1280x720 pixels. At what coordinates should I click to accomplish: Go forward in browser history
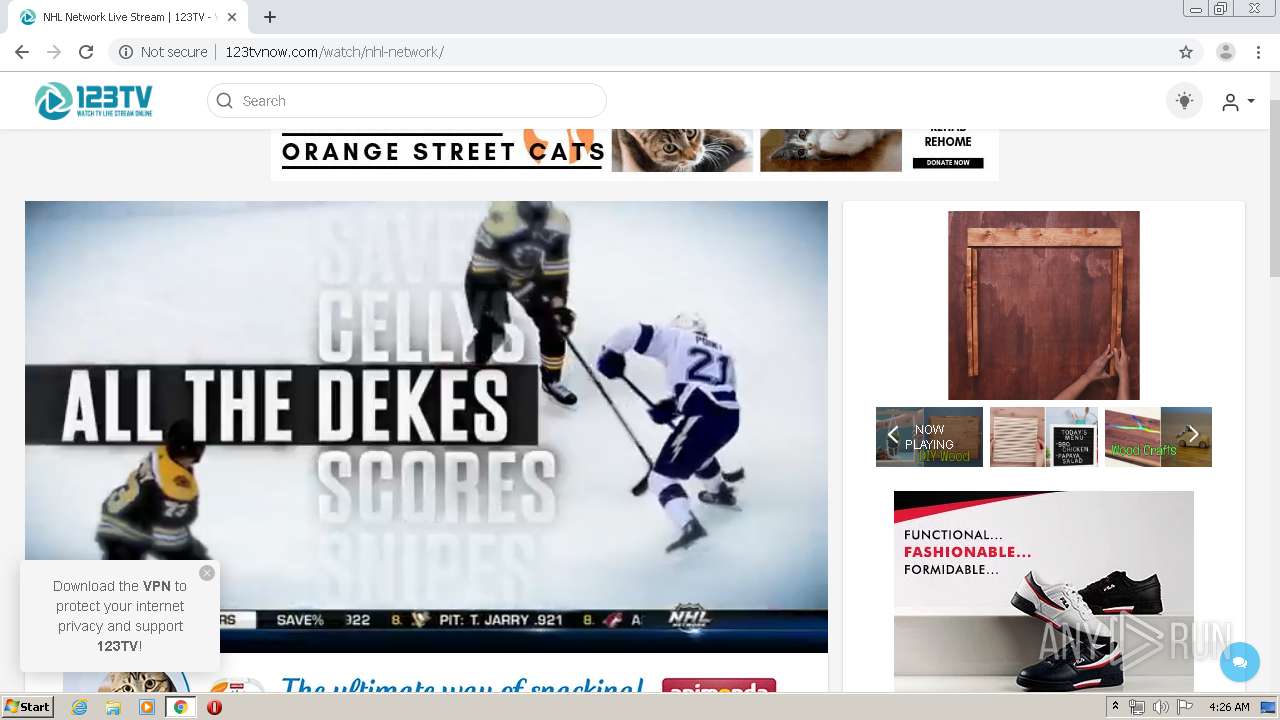(54, 52)
